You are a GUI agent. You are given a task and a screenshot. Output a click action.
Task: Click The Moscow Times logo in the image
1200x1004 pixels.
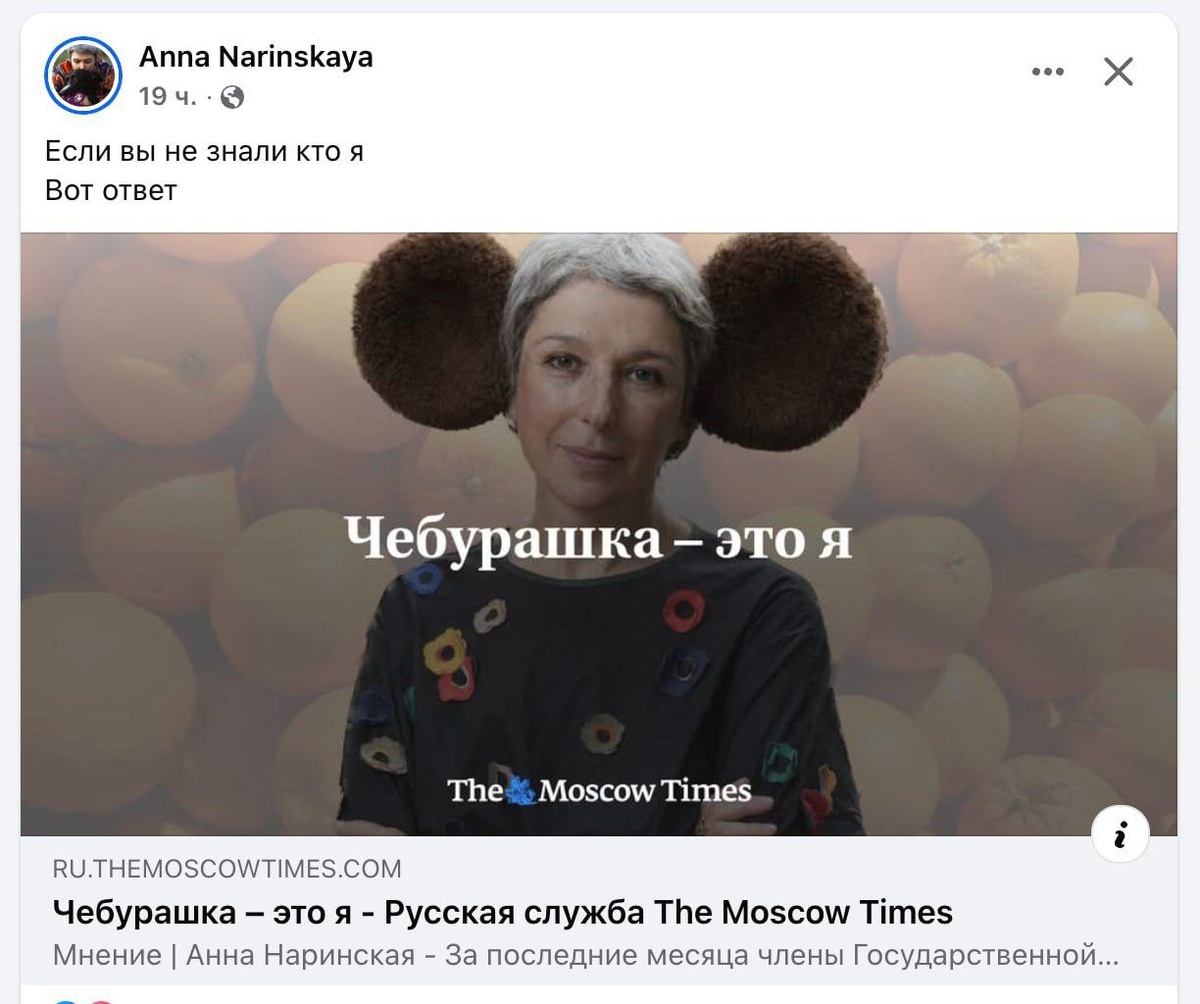click(x=599, y=791)
